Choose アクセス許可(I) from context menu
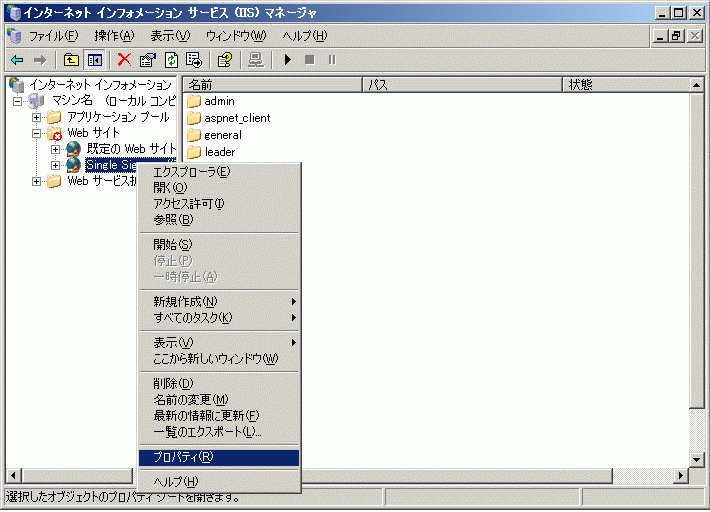Image resolution: width=710 pixels, height=512 pixels. 219,204
